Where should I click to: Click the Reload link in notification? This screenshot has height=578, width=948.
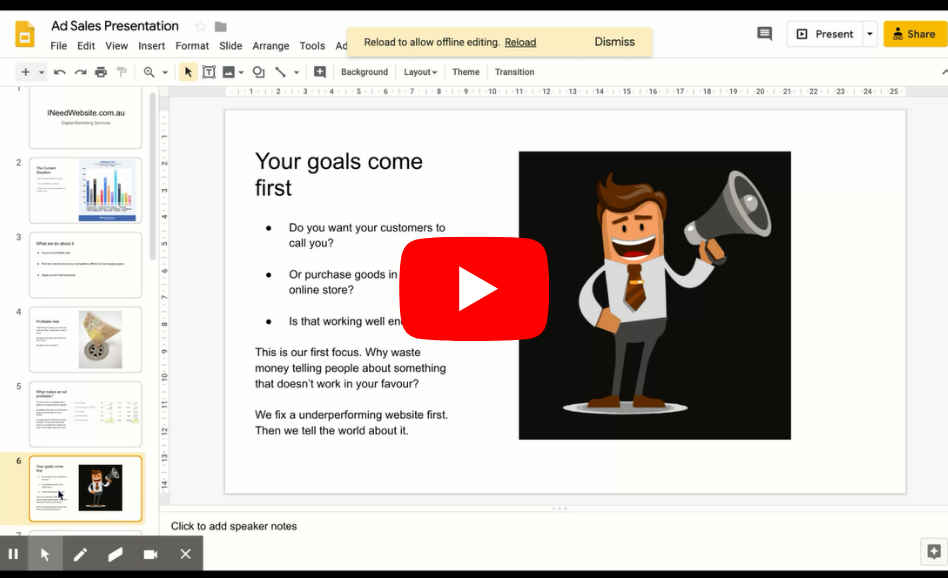[520, 42]
